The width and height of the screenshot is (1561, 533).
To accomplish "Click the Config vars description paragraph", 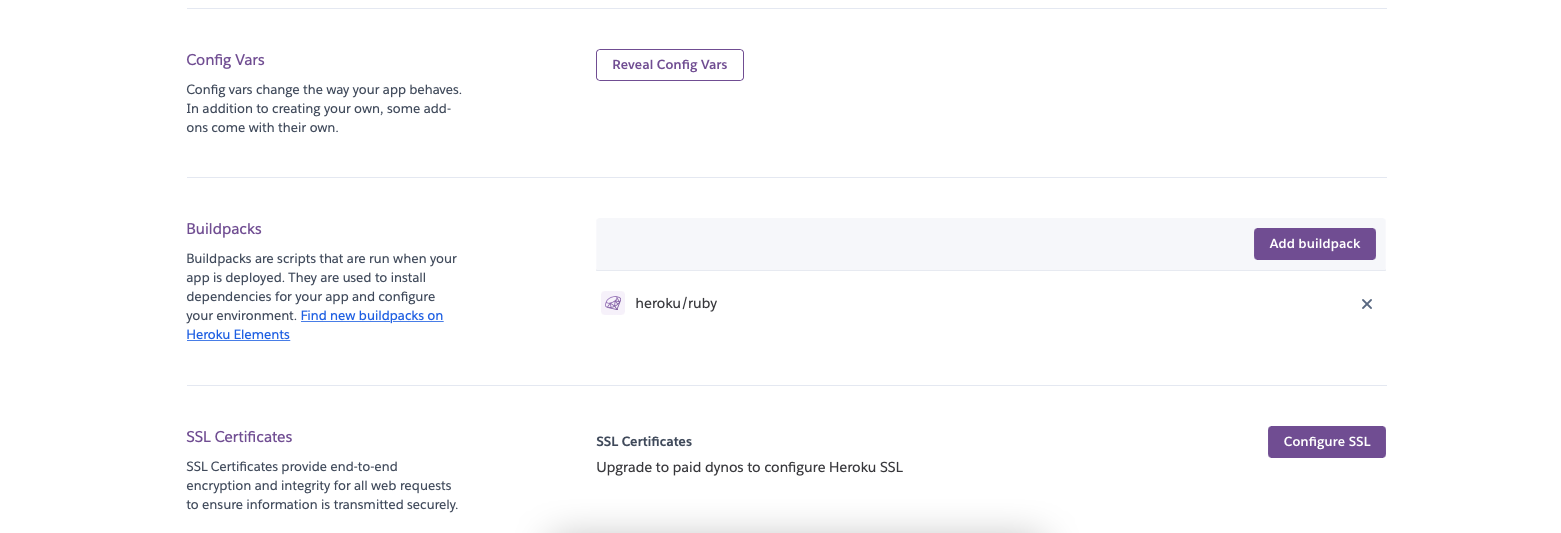I will pyautogui.click(x=323, y=108).
